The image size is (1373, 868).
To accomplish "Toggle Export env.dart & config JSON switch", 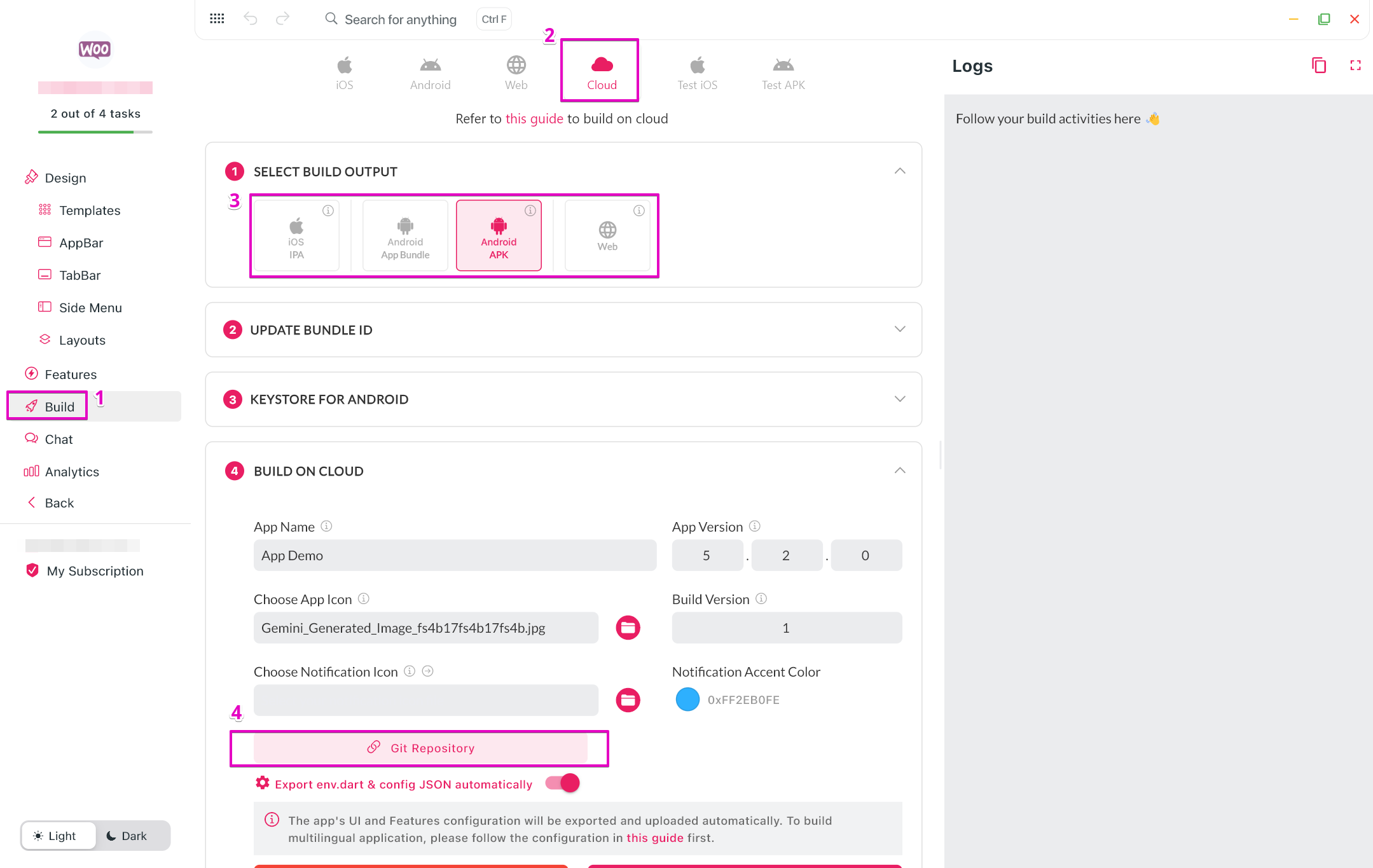I will (x=563, y=783).
